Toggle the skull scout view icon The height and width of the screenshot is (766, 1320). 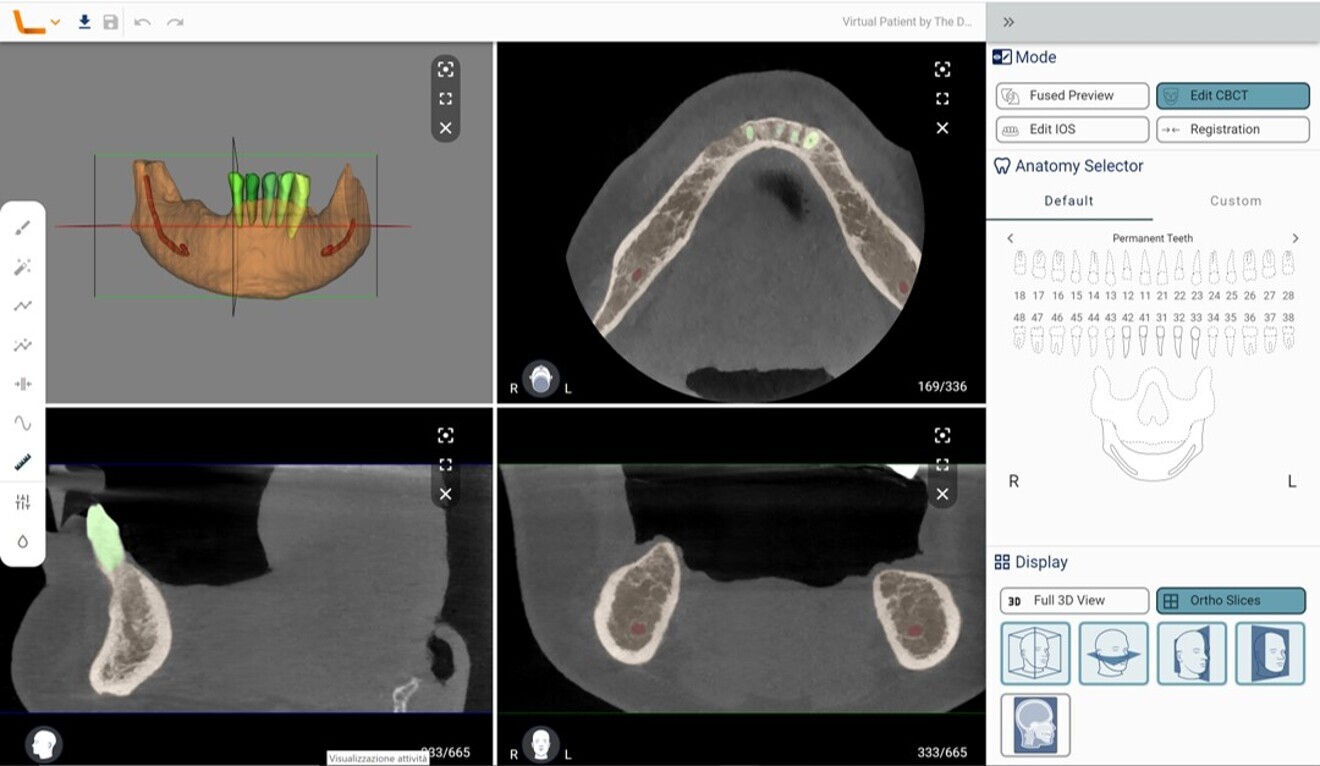(x=1036, y=725)
